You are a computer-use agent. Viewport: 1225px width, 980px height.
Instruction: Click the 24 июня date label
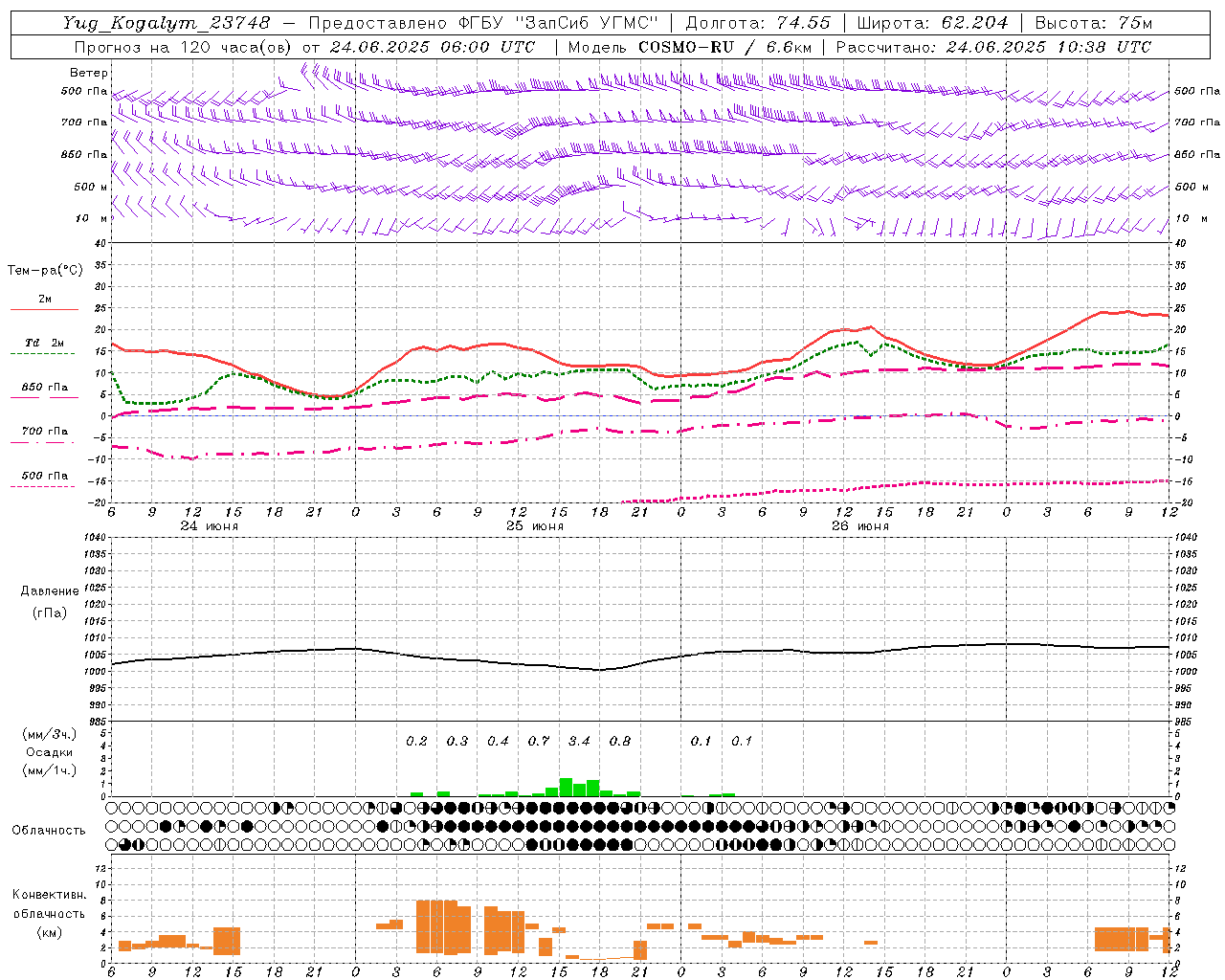click(209, 526)
